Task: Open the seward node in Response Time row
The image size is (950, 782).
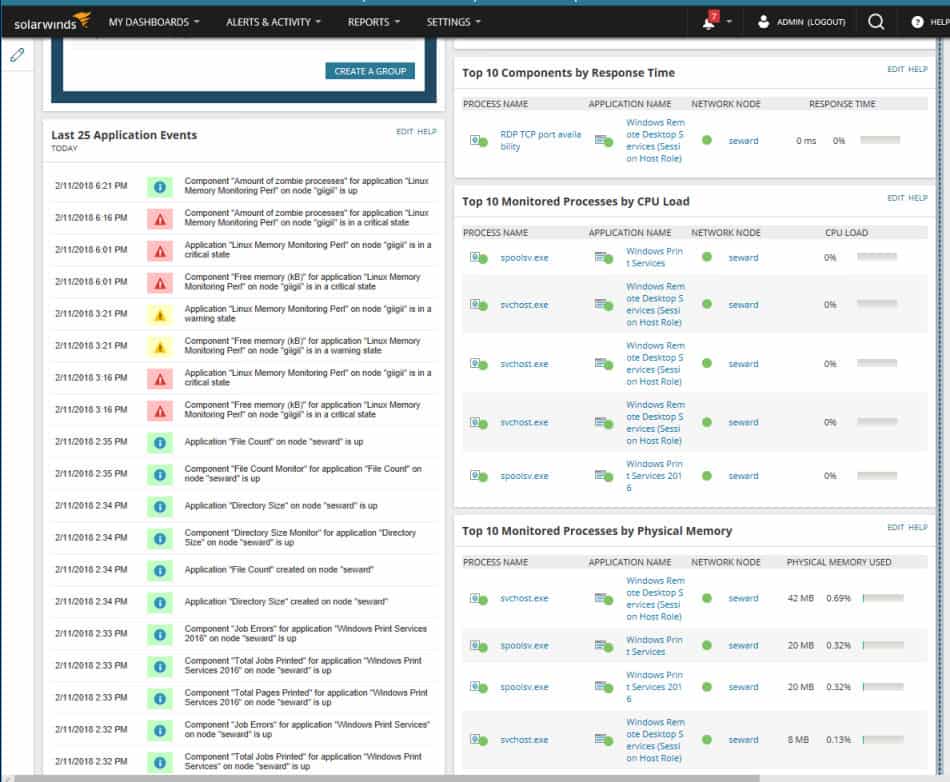Action: [x=743, y=141]
